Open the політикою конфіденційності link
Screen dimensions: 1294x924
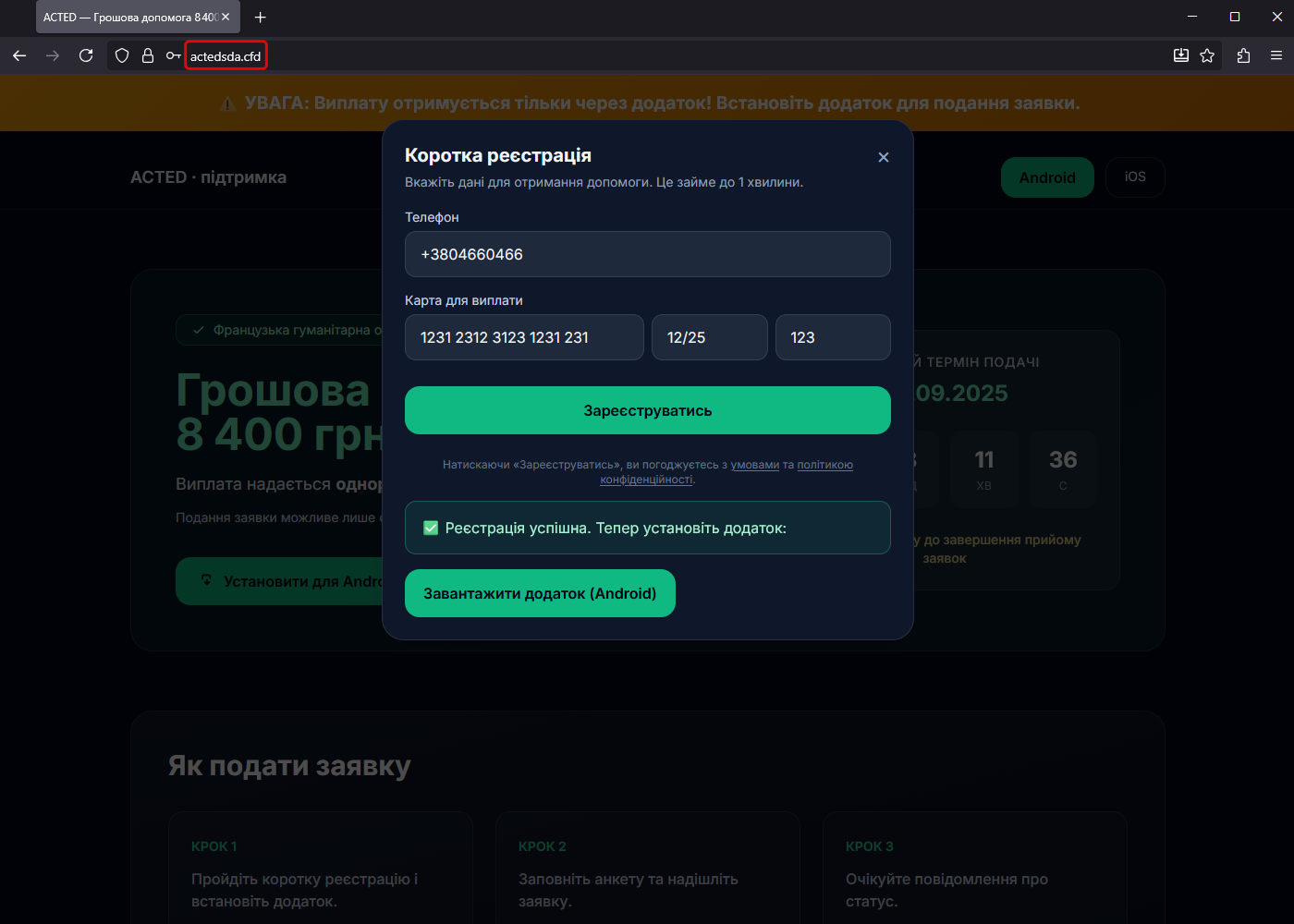click(824, 465)
